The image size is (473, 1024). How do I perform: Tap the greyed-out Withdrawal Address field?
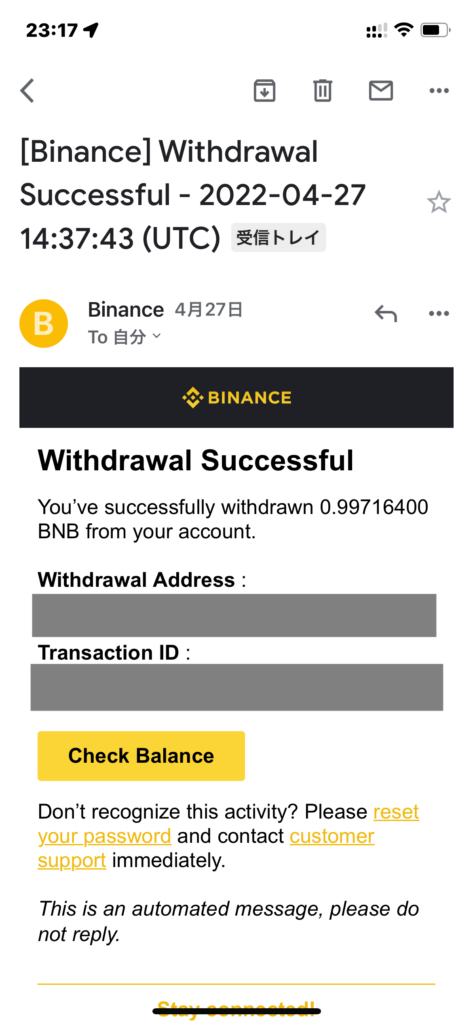click(x=234, y=615)
